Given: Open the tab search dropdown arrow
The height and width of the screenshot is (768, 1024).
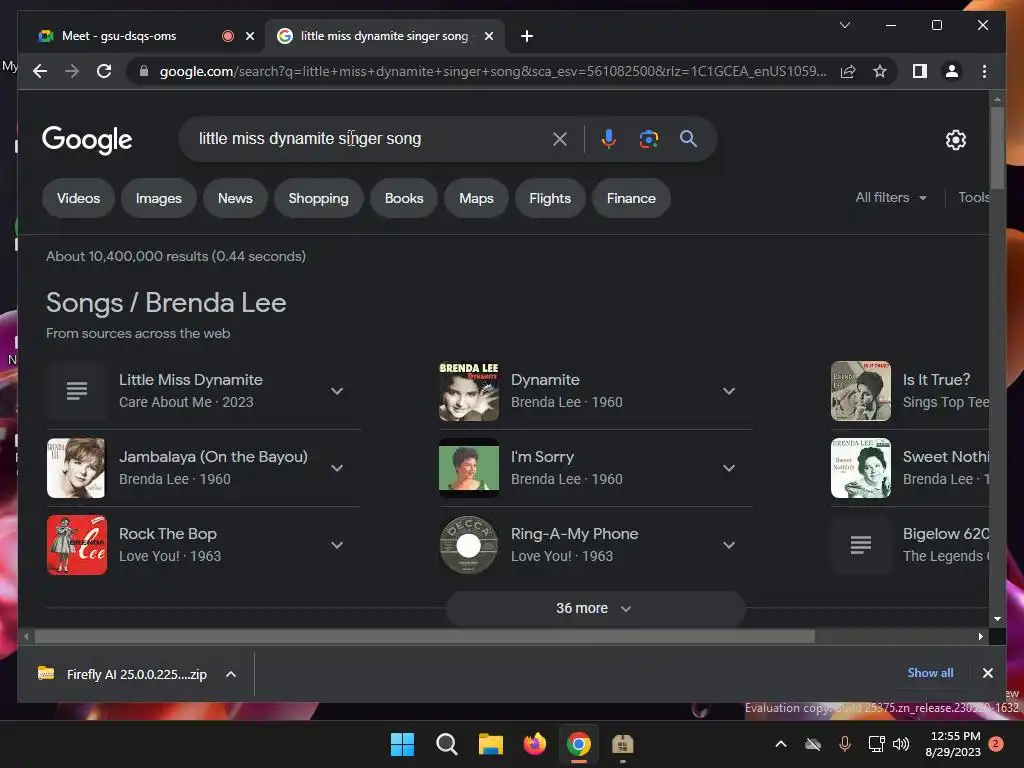Looking at the screenshot, I should pyautogui.click(x=844, y=25).
